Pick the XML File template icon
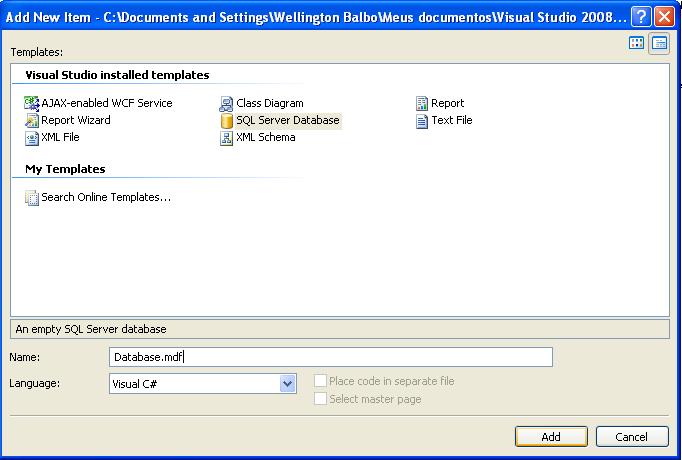Viewport: 682px width, 460px height. tap(32, 138)
